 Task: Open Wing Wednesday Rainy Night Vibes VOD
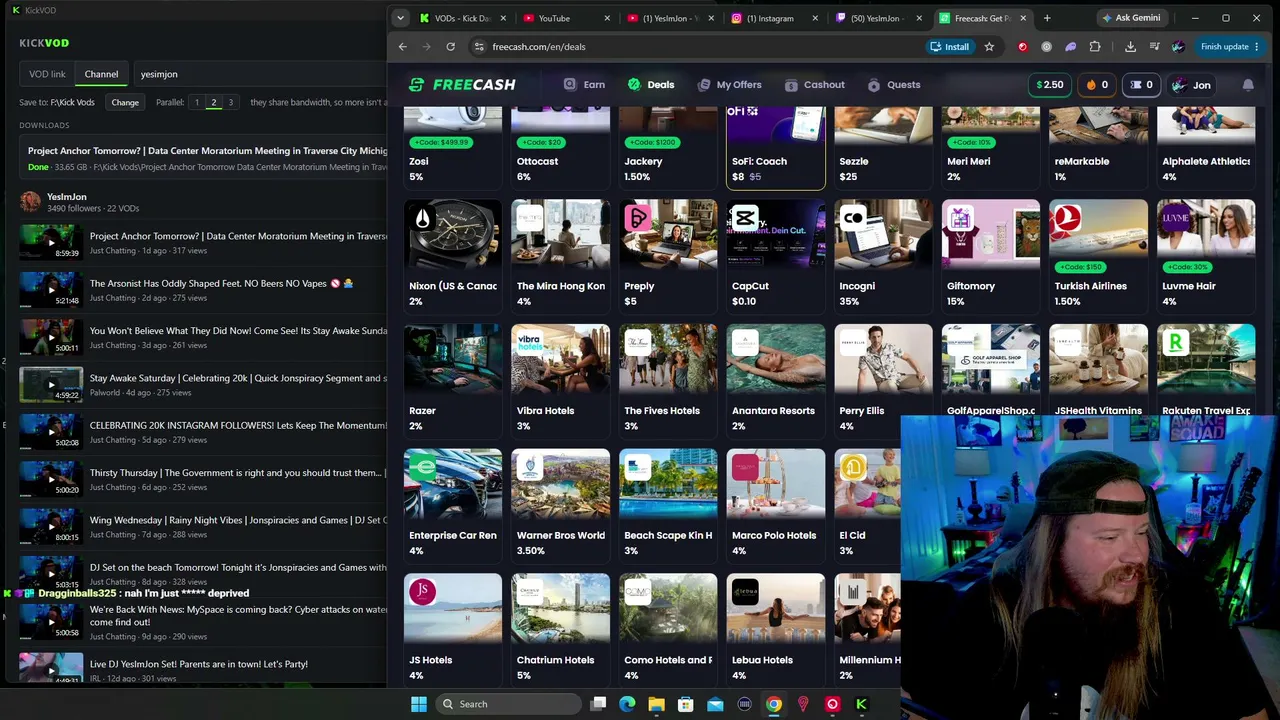click(203, 527)
